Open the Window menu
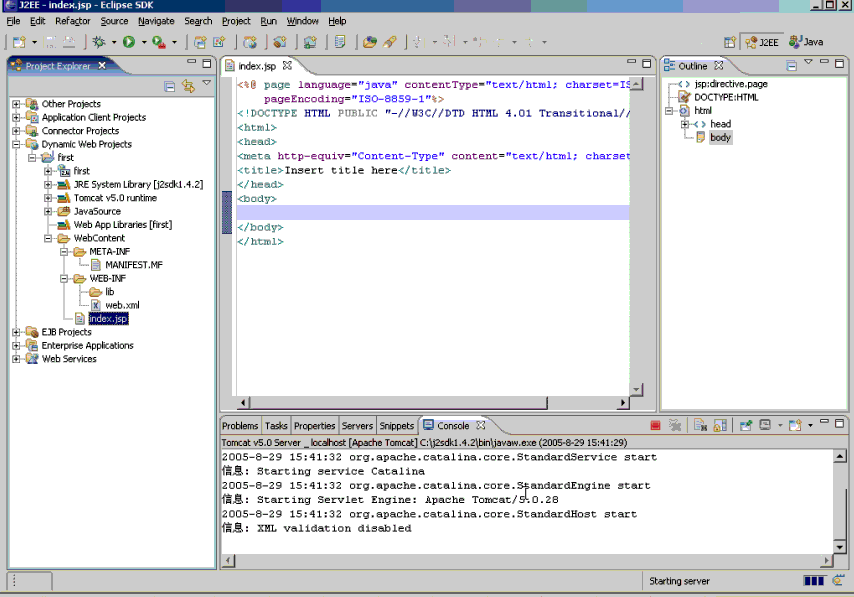Viewport: 854px width, 597px height. (302, 21)
